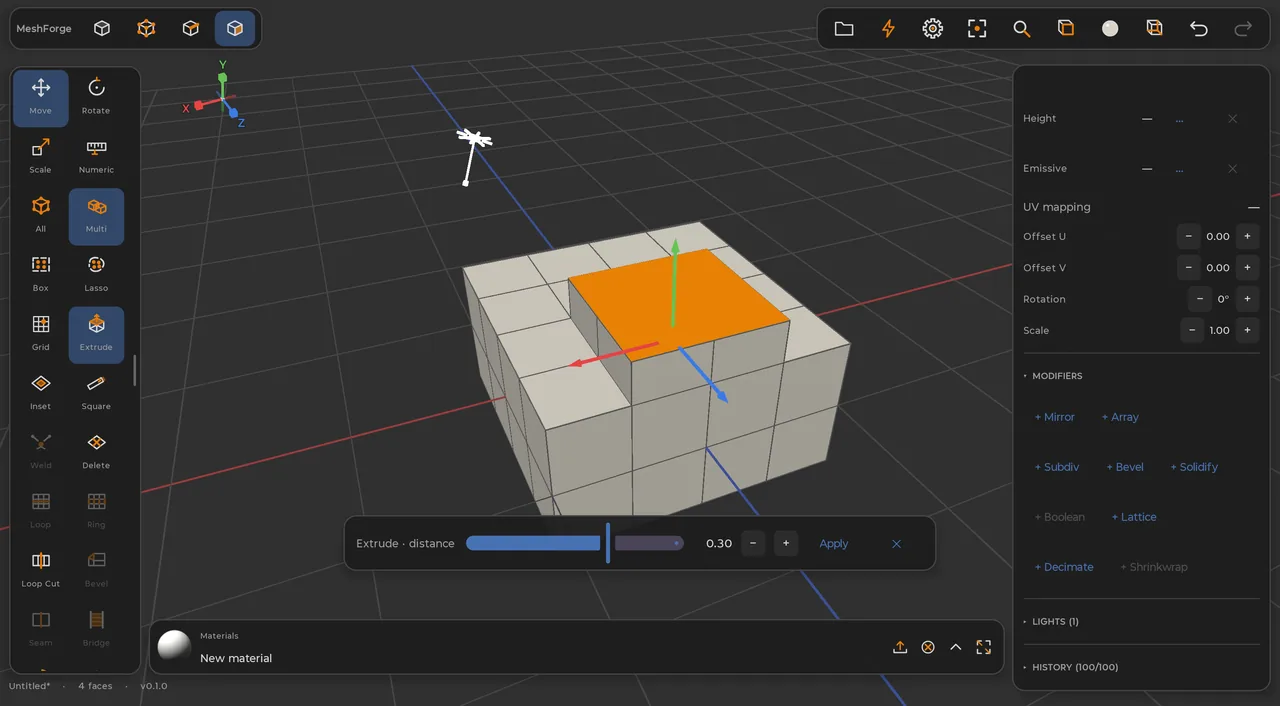Screen dimensions: 1280x706
Task: Add an Array modifier
Action: click(x=1120, y=417)
